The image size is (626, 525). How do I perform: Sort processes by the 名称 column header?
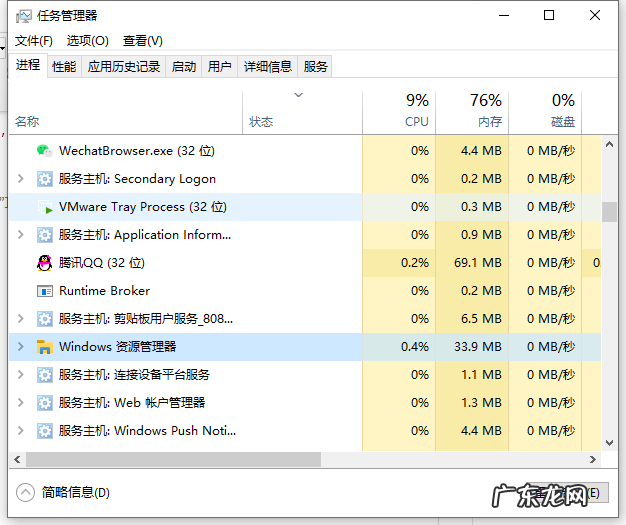click(125, 113)
